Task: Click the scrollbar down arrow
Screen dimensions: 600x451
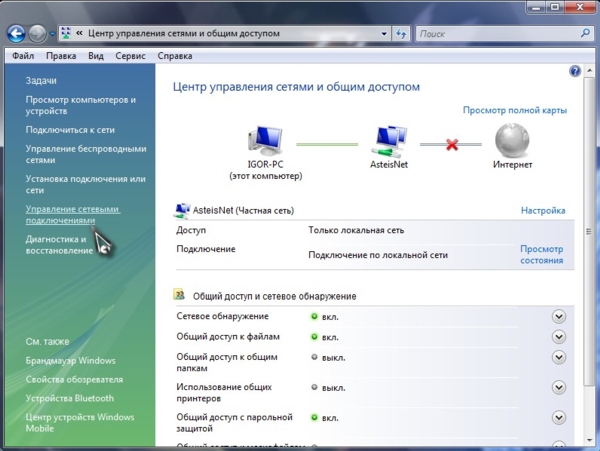Action: point(589,440)
